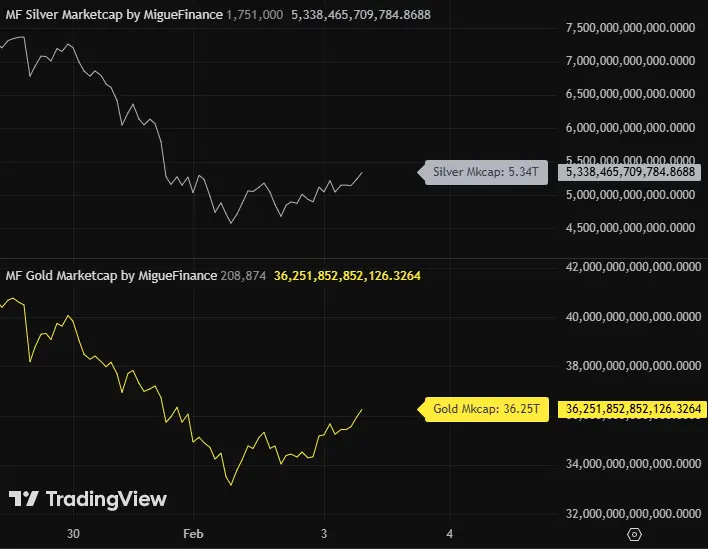Click the silver value 1,751,000 in legend
Viewport: 708px width, 549px height.
point(255,15)
